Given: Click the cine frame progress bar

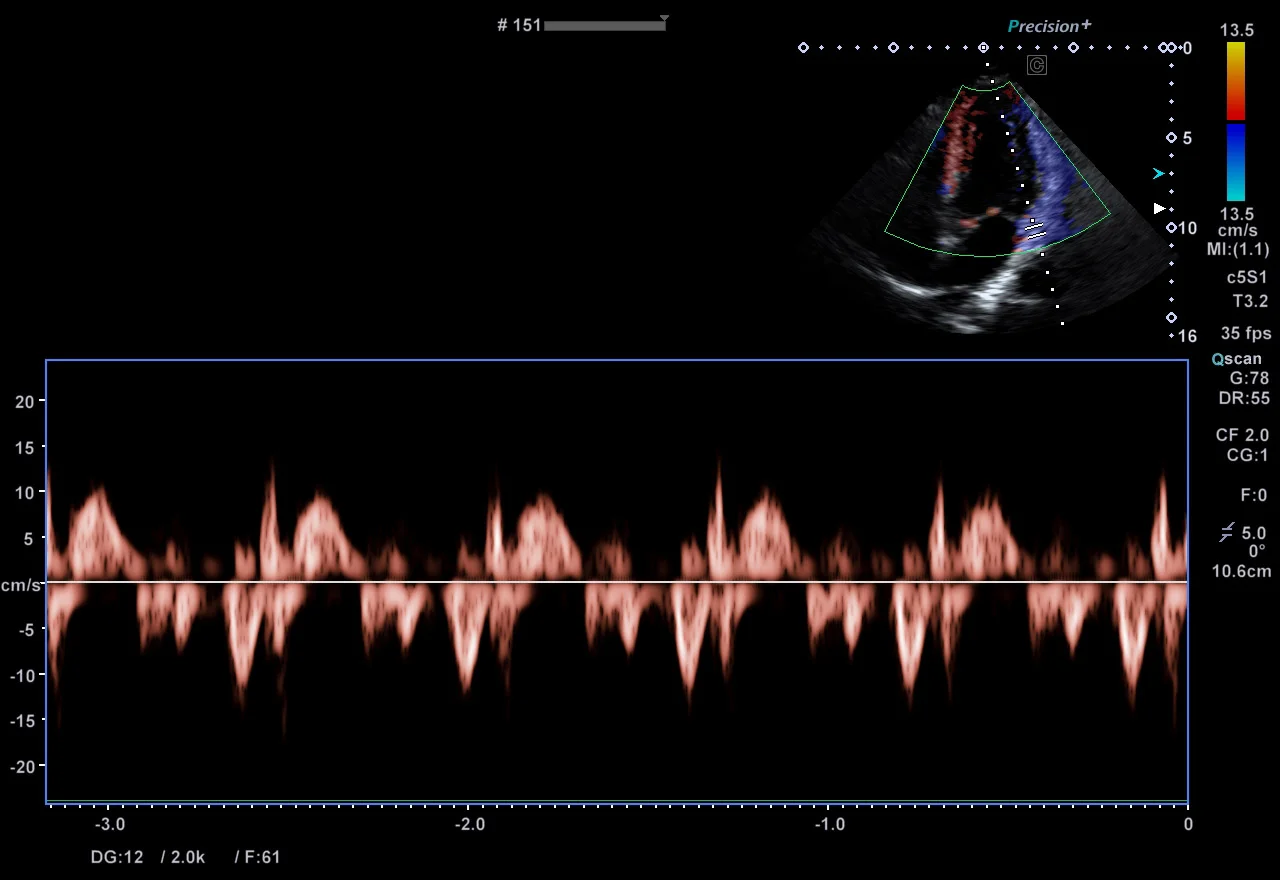Looking at the screenshot, I should [x=604, y=25].
